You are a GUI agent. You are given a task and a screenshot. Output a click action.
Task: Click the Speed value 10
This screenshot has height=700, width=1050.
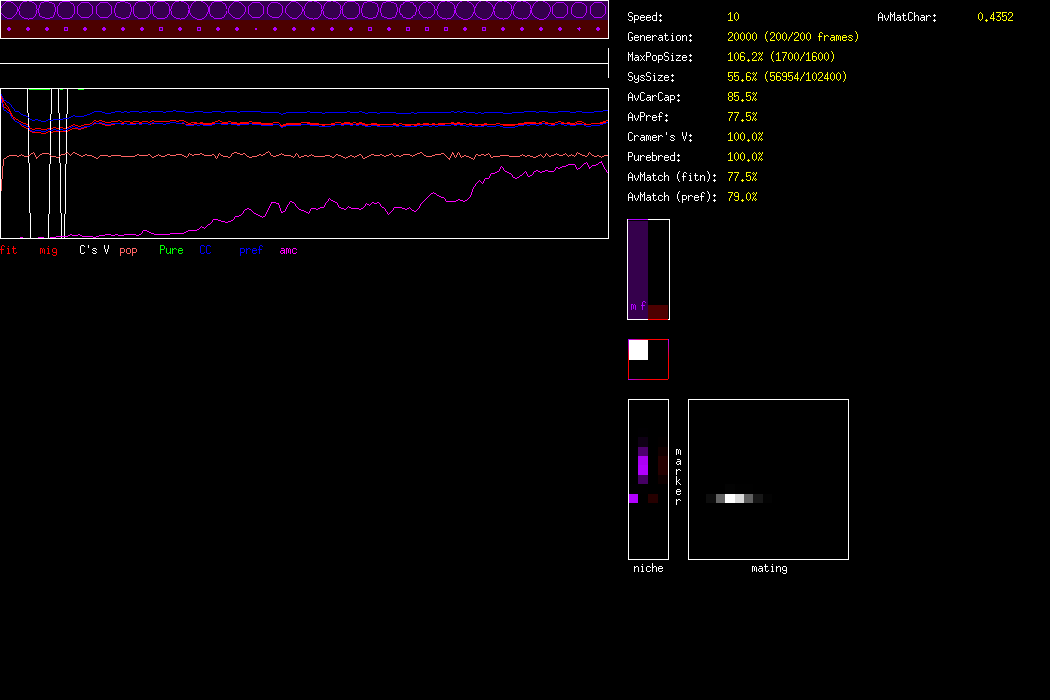733,17
